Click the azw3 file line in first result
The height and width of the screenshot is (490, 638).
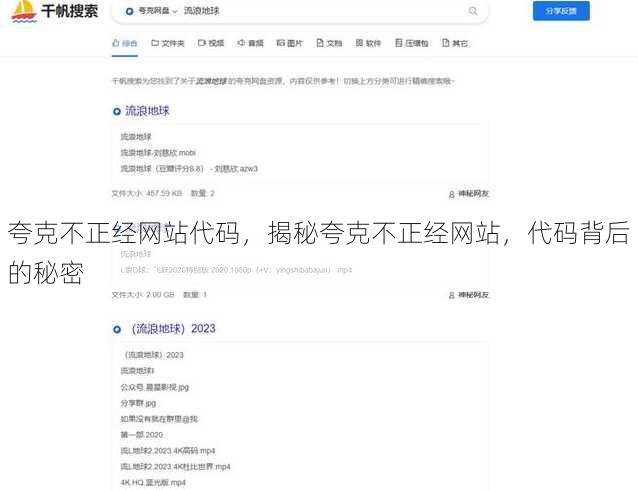tap(189, 168)
